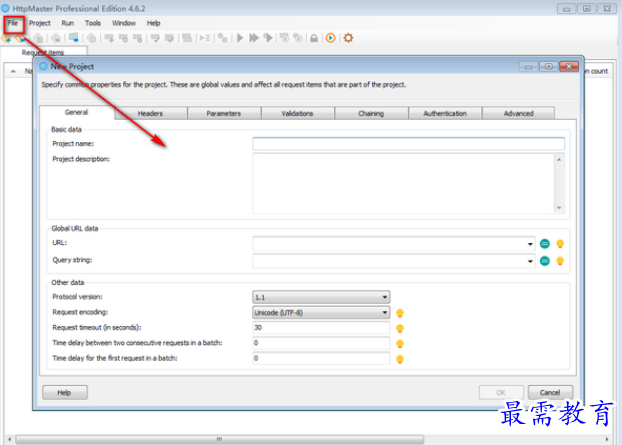Click description scrollbar down arrow

point(559,208)
